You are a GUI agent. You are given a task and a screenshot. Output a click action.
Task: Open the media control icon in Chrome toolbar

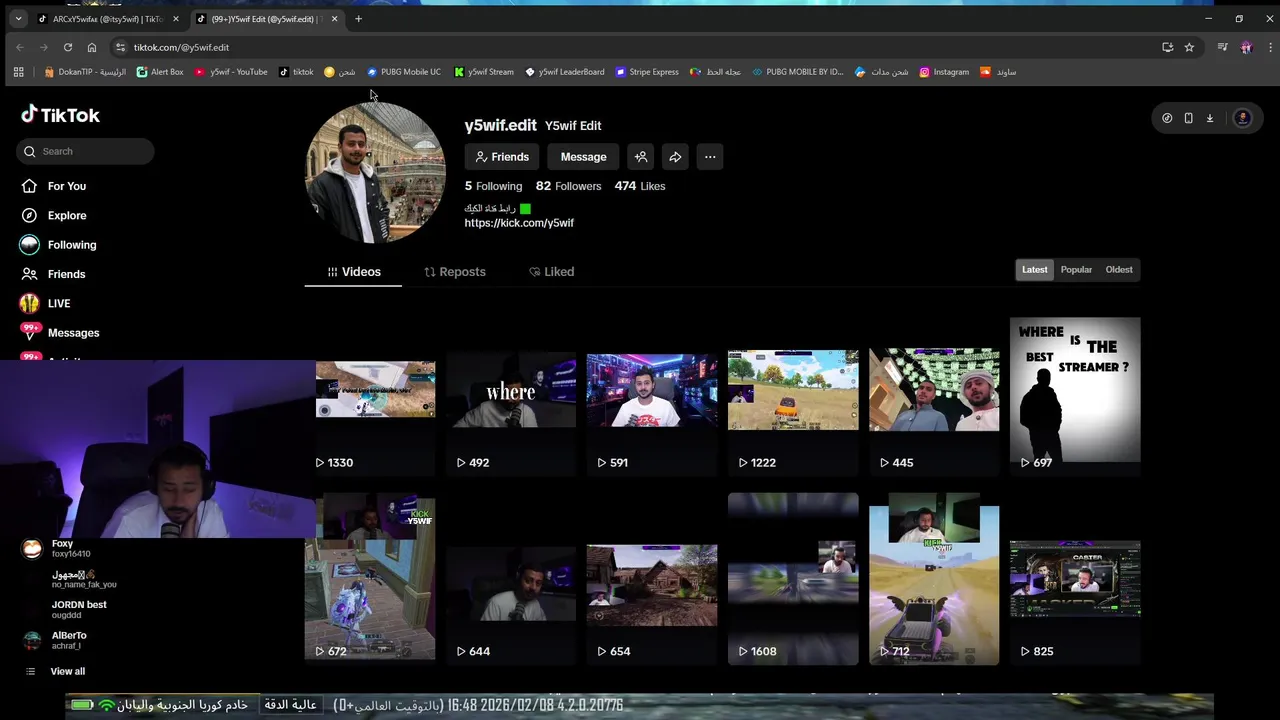coord(1222,47)
